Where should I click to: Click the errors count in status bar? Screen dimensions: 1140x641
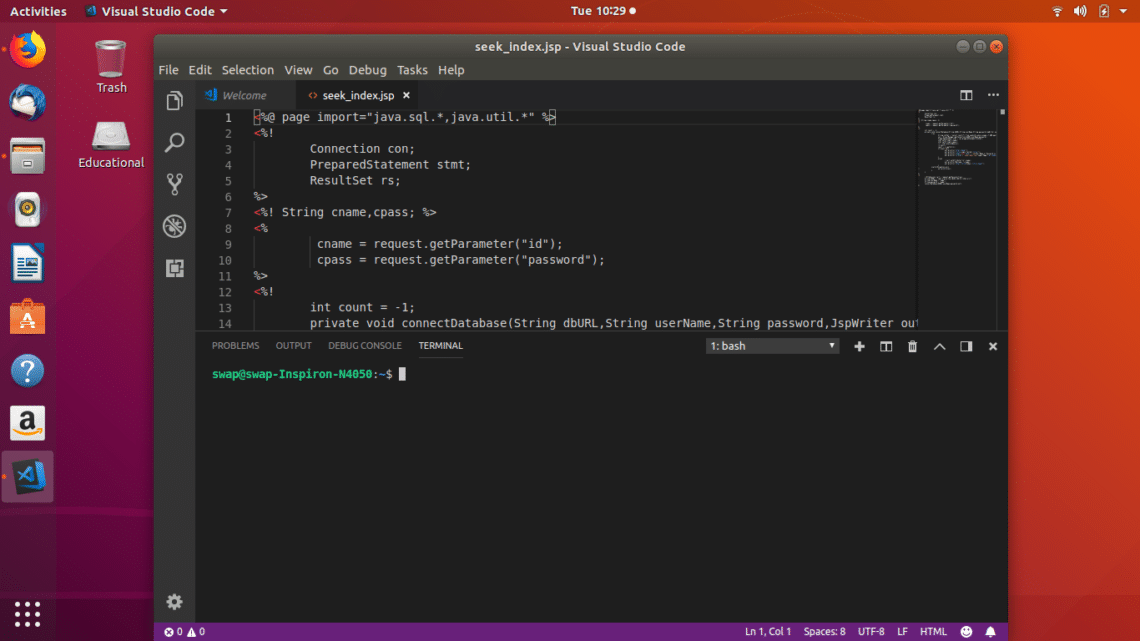pyautogui.click(x=174, y=632)
